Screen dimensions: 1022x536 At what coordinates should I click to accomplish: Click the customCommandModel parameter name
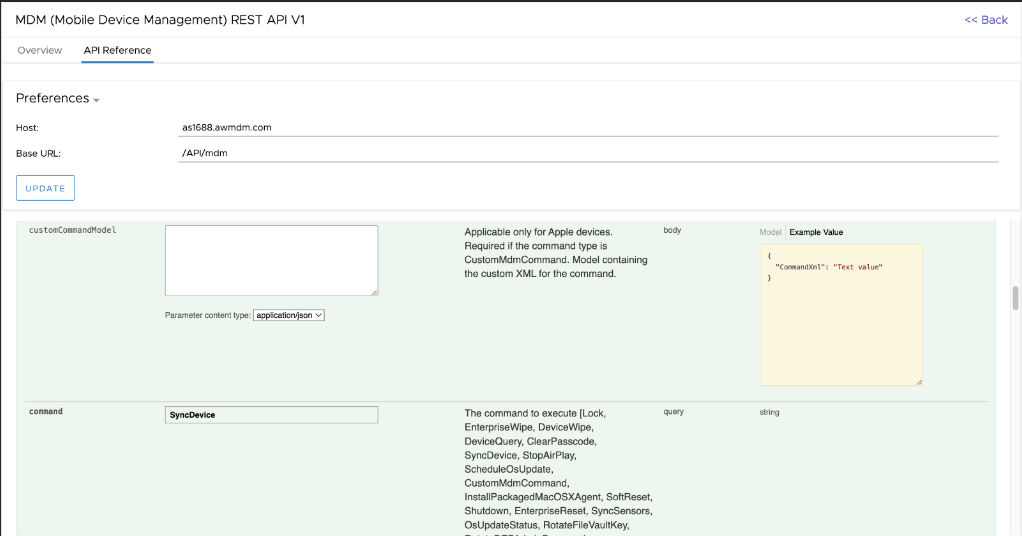tap(73, 230)
